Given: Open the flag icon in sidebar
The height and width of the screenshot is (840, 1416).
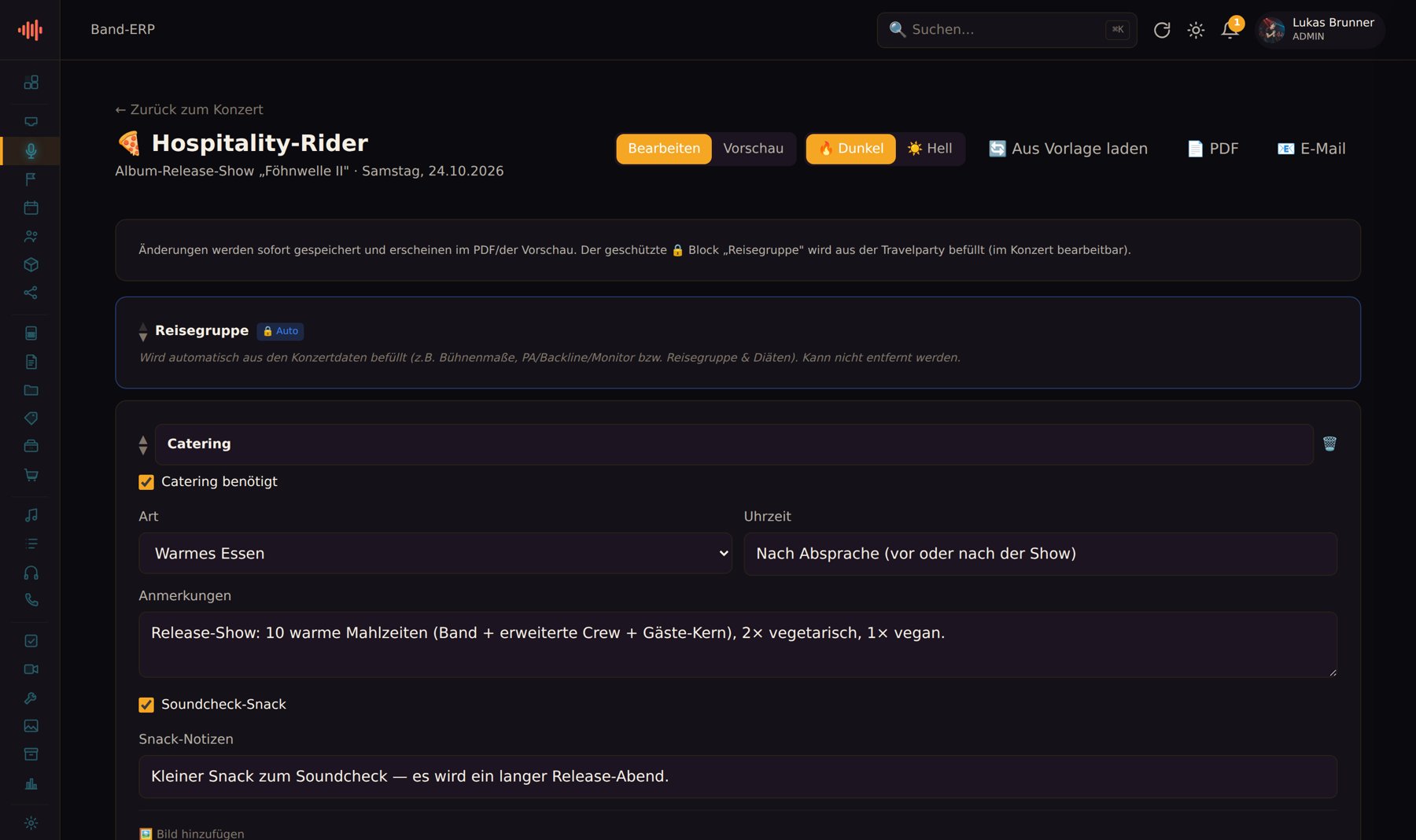Looking at the screenshot, I should pos(31,179).
